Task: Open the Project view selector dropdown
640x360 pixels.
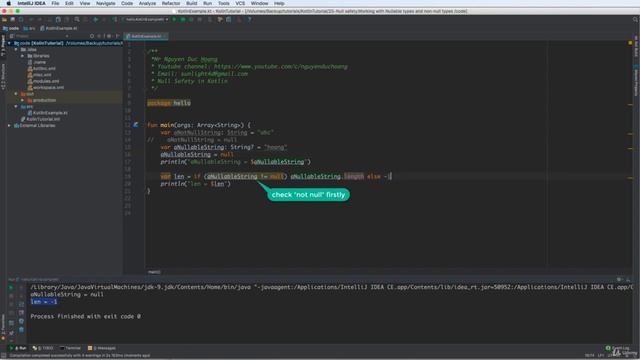Action: (x=39, y=36)
